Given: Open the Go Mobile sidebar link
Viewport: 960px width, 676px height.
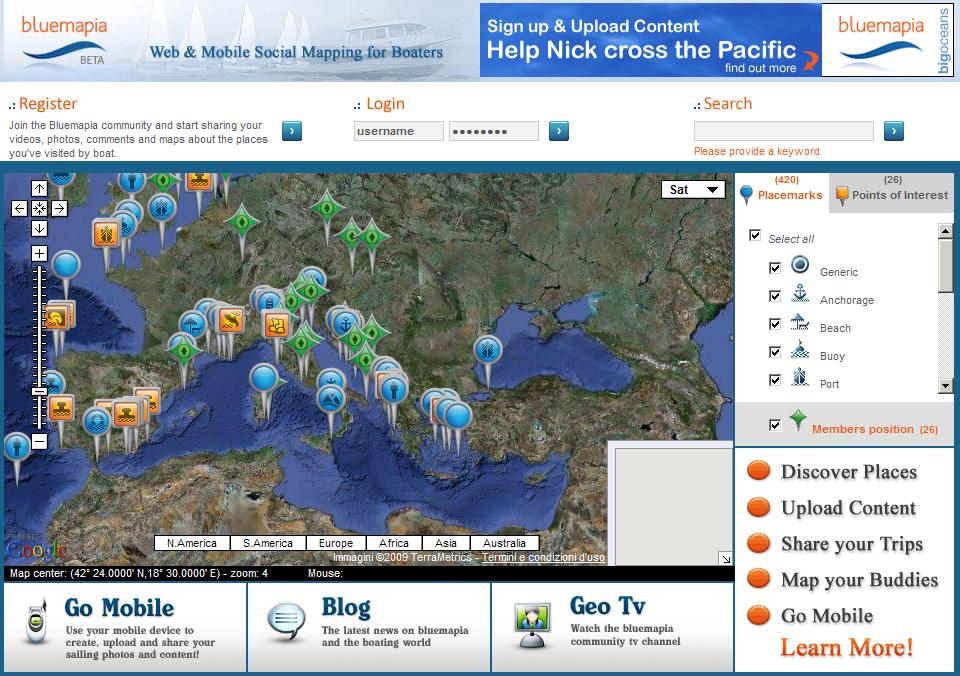Looking at the screenshot, I should (827, 615).
